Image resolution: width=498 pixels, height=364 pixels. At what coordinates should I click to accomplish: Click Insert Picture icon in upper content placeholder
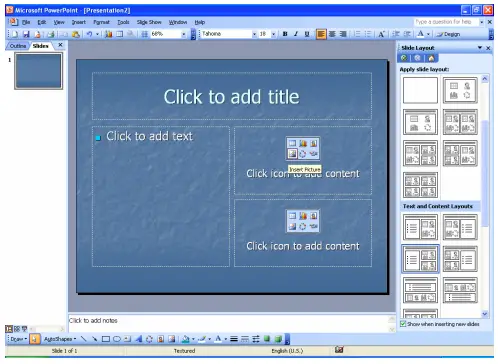[292, 153]
